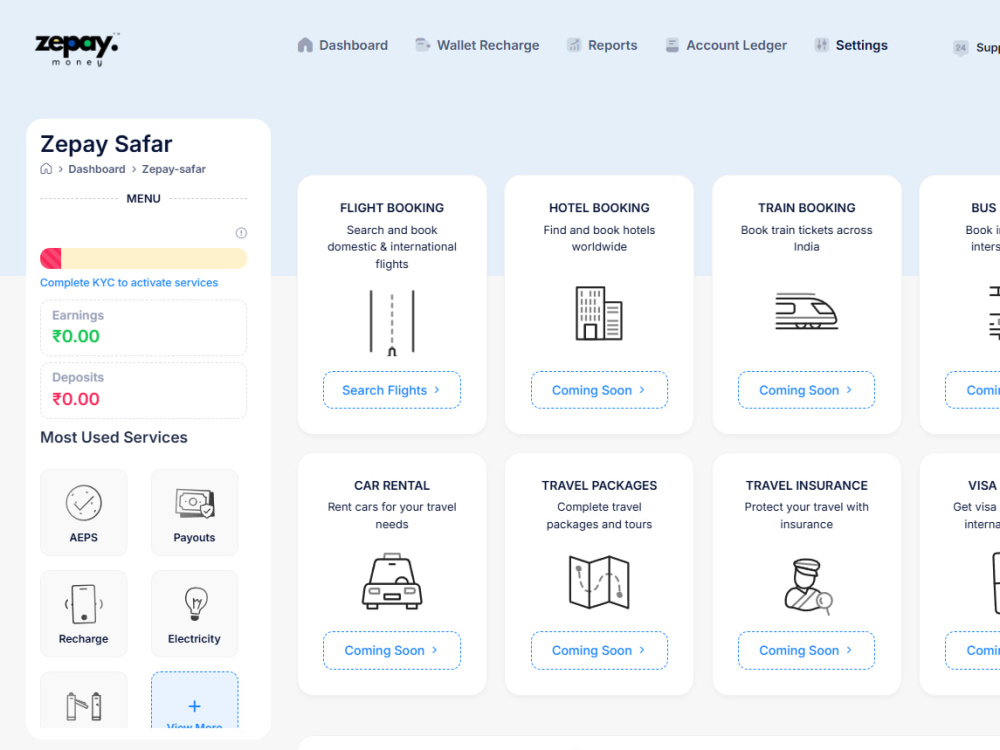The width and height of the screenshot is (1000, 750).
Task: Click the hotel building illustration icon
Action: pos(599,313)
